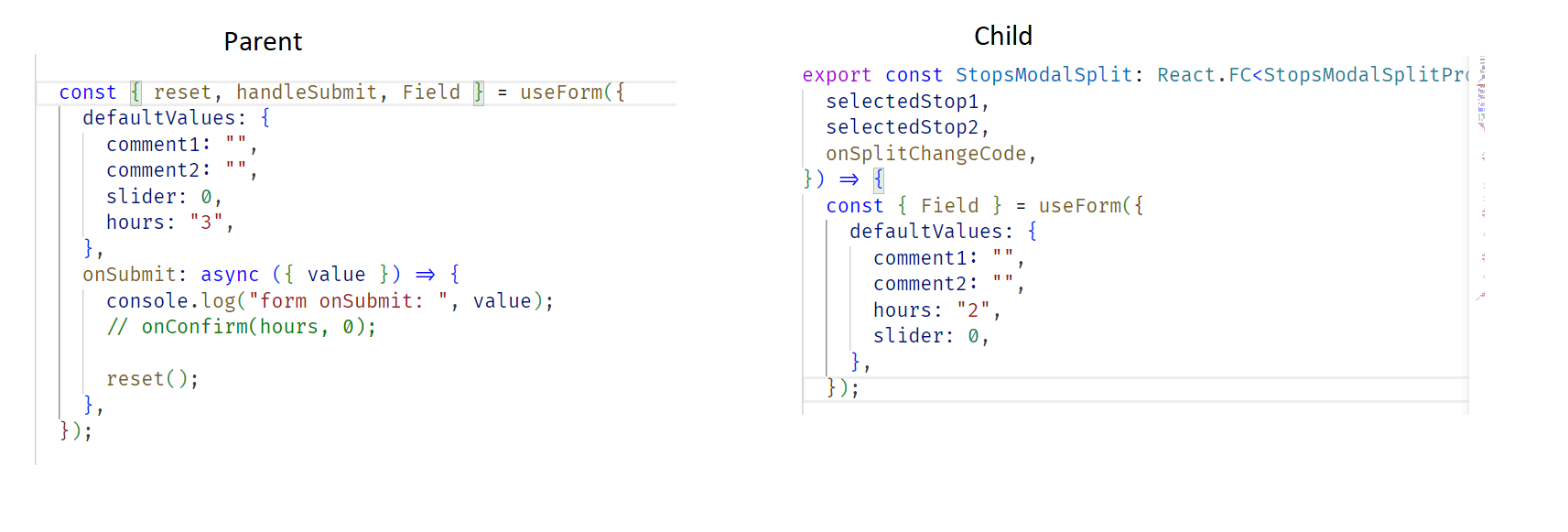
Task: Click the highlighted opening brace before reset
Action: (135, 92)
